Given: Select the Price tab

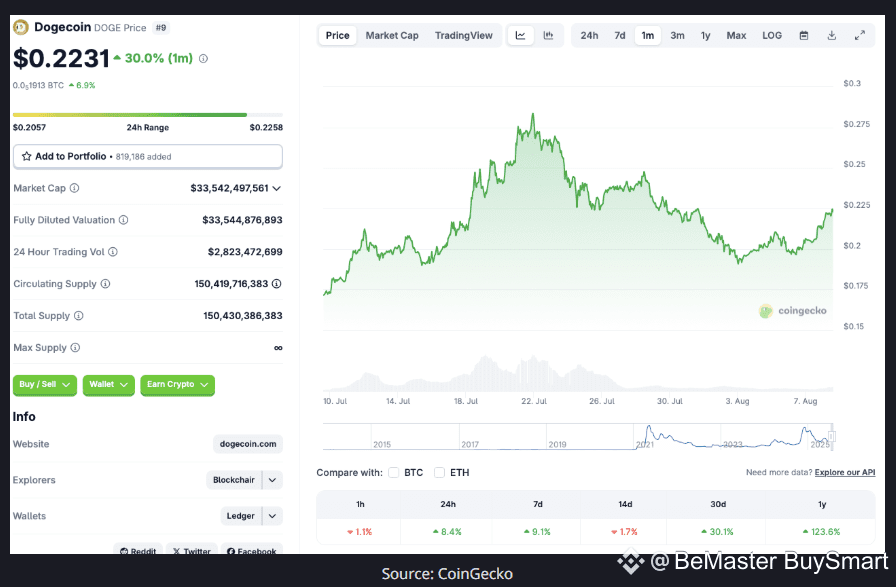Looking at the screenshot, I should click(x=338, y=35).
